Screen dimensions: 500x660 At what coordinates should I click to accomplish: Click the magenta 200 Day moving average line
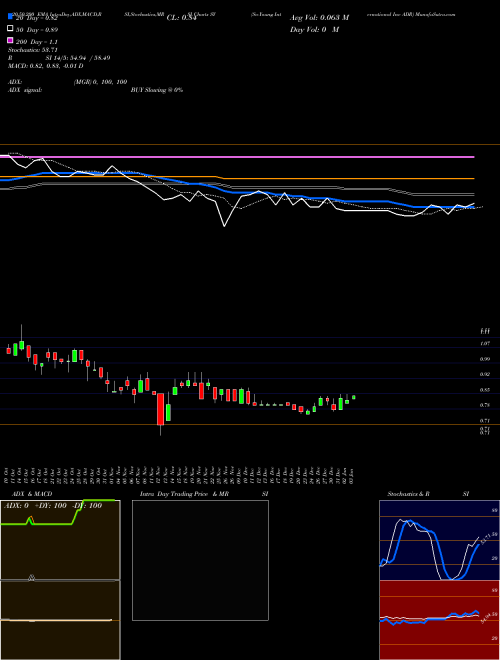click(x=237, y=157)
